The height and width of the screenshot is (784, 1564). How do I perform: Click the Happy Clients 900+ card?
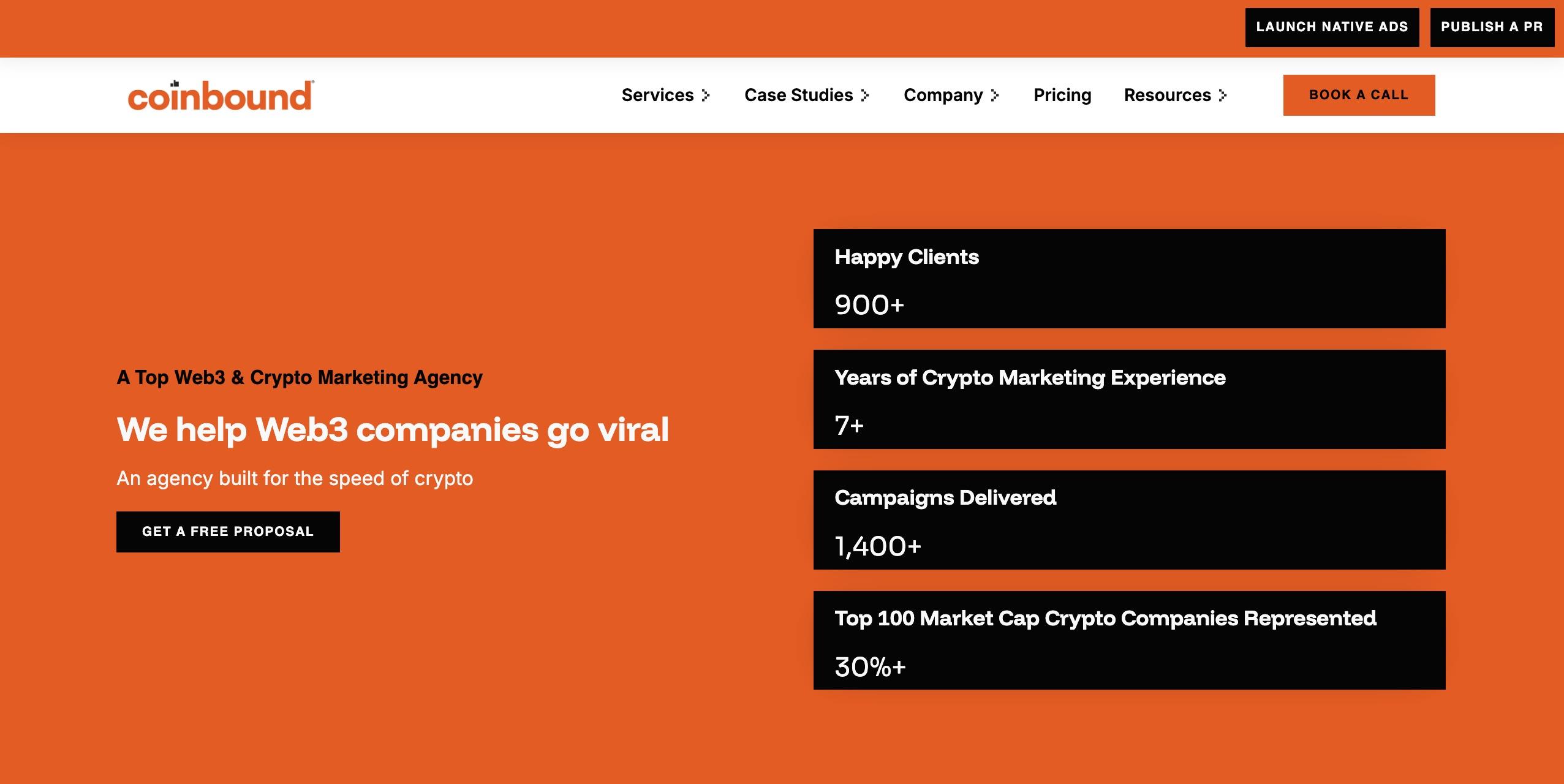point(1129,279)
